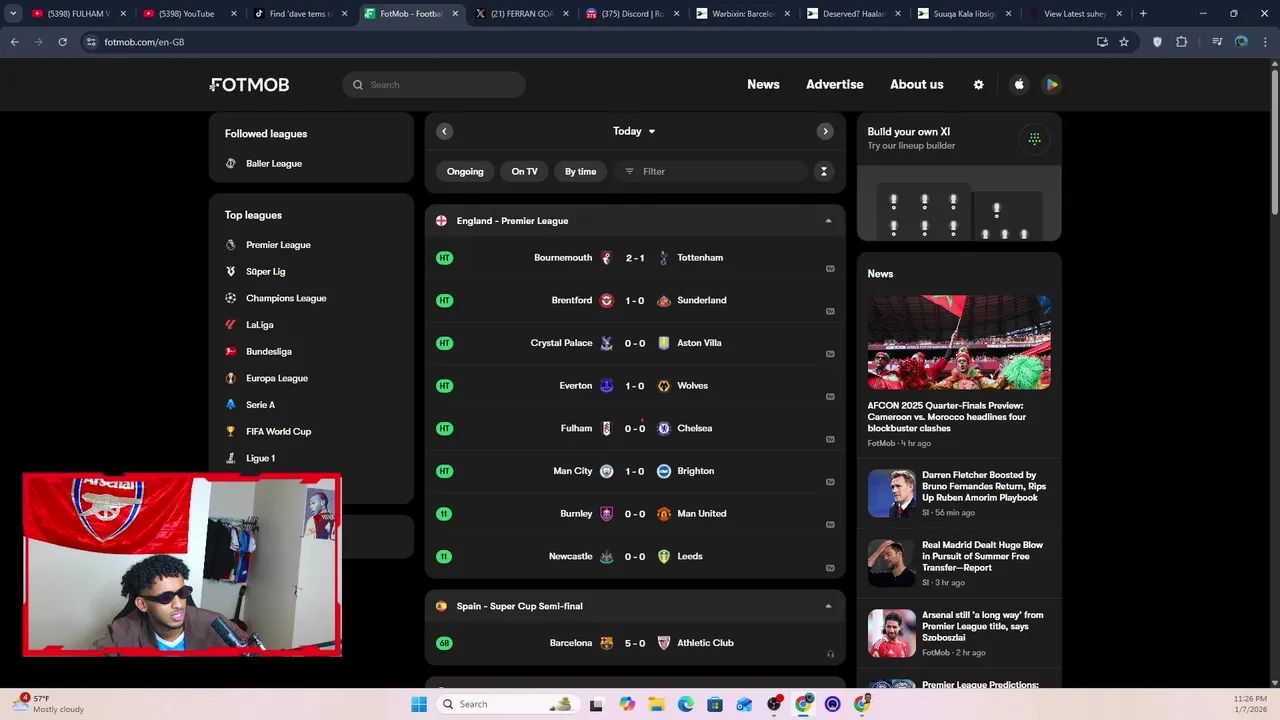Click the Bundesliga logo icon
The width and height of the screenshot is (1280, 720).
click(x=231, y=352)
